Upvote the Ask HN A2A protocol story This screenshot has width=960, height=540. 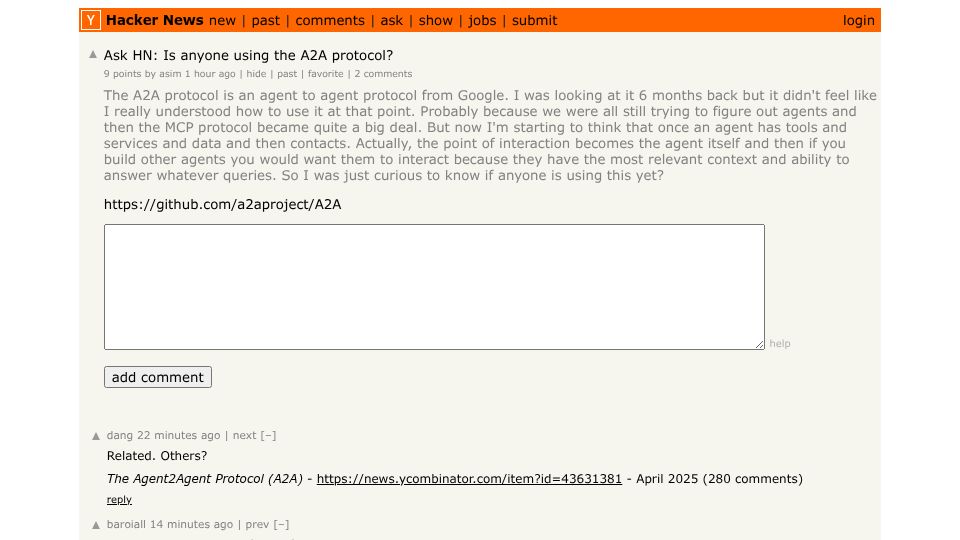(x=93, y=54)
